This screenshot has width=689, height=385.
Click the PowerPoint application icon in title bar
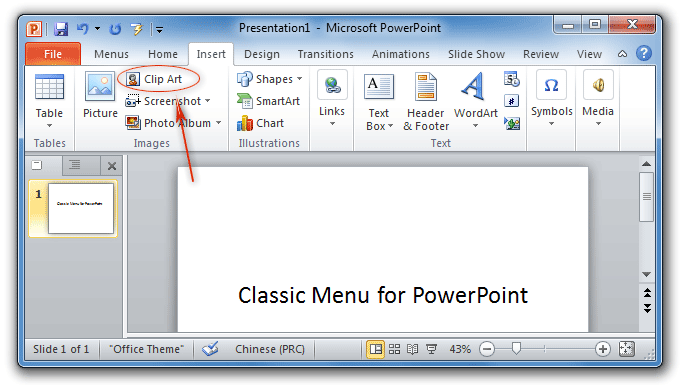34,29
